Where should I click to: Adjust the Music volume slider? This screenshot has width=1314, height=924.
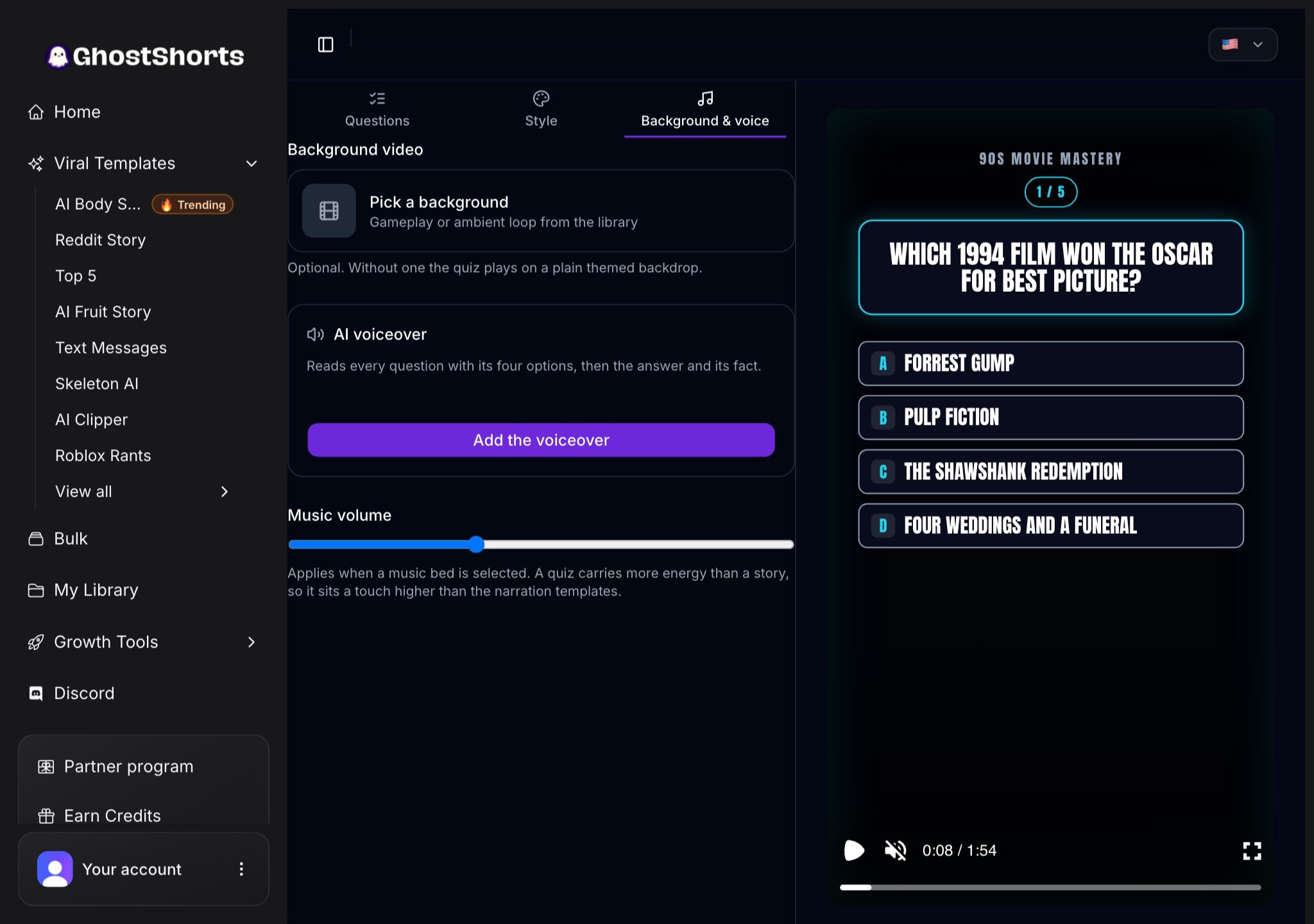tap(541, 544)
